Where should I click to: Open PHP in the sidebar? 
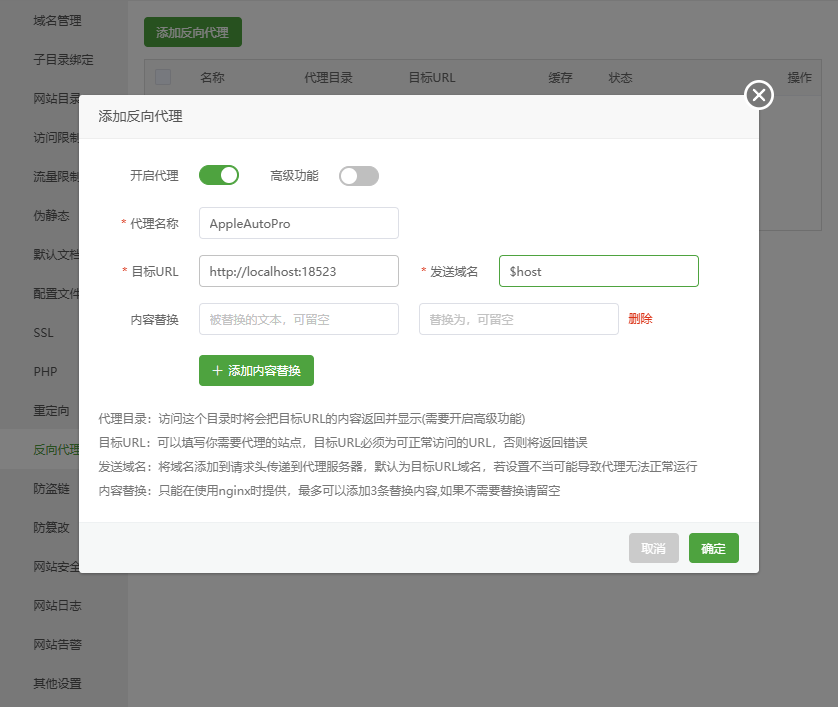45,372
